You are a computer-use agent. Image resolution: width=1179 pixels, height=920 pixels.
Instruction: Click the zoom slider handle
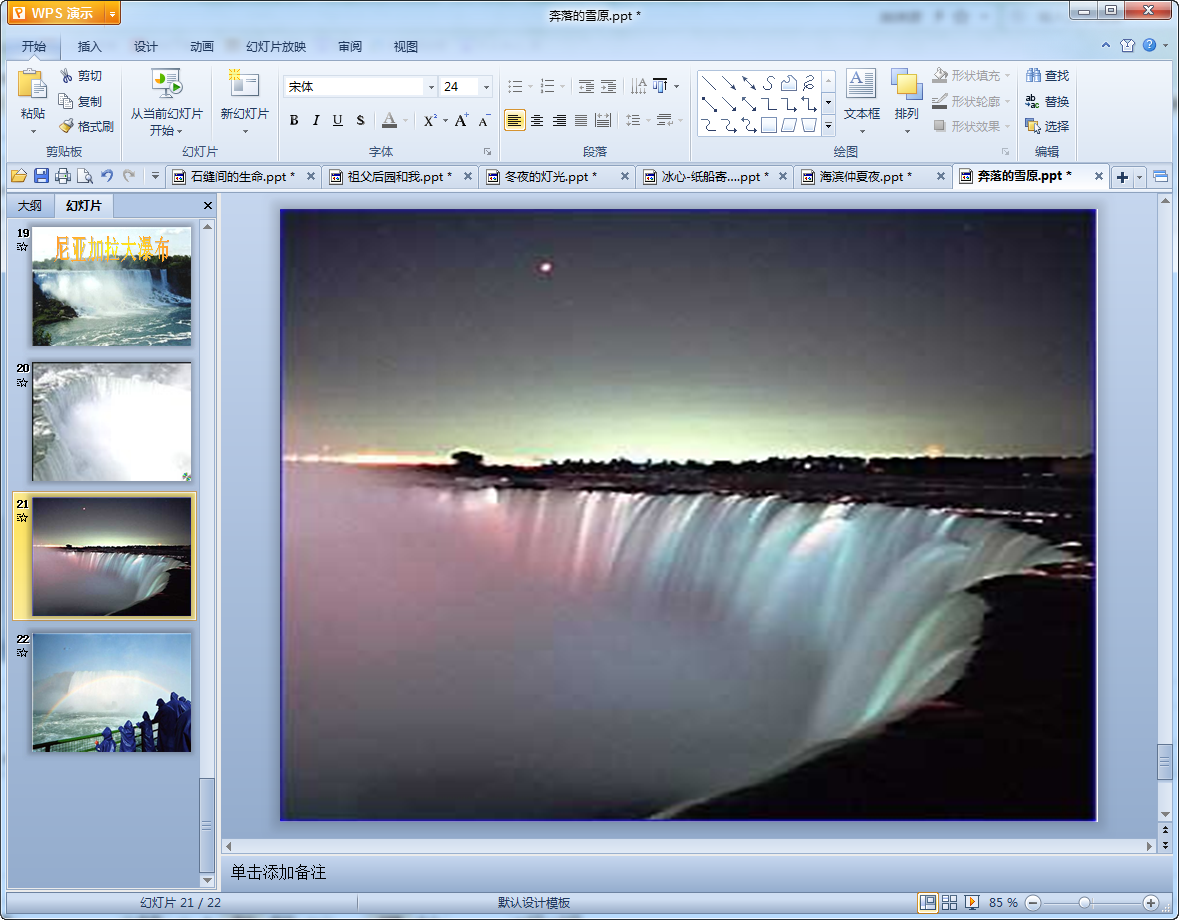1084,902
